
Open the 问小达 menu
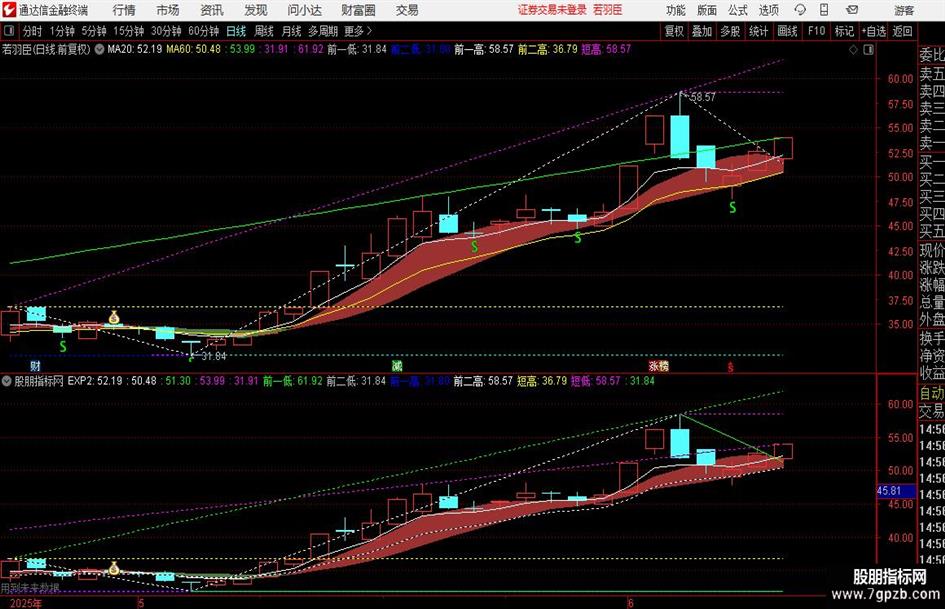(304, 10)
